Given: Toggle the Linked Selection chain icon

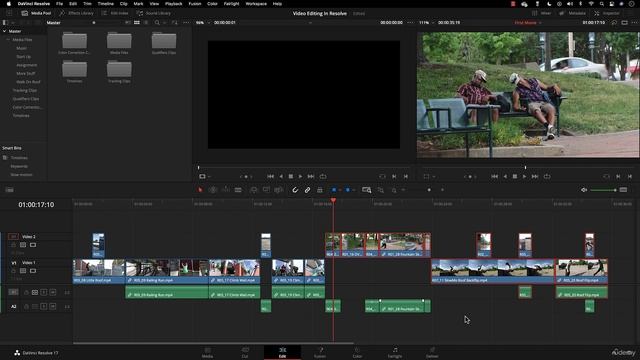Looking at the screenshot, I should point(307,190).
